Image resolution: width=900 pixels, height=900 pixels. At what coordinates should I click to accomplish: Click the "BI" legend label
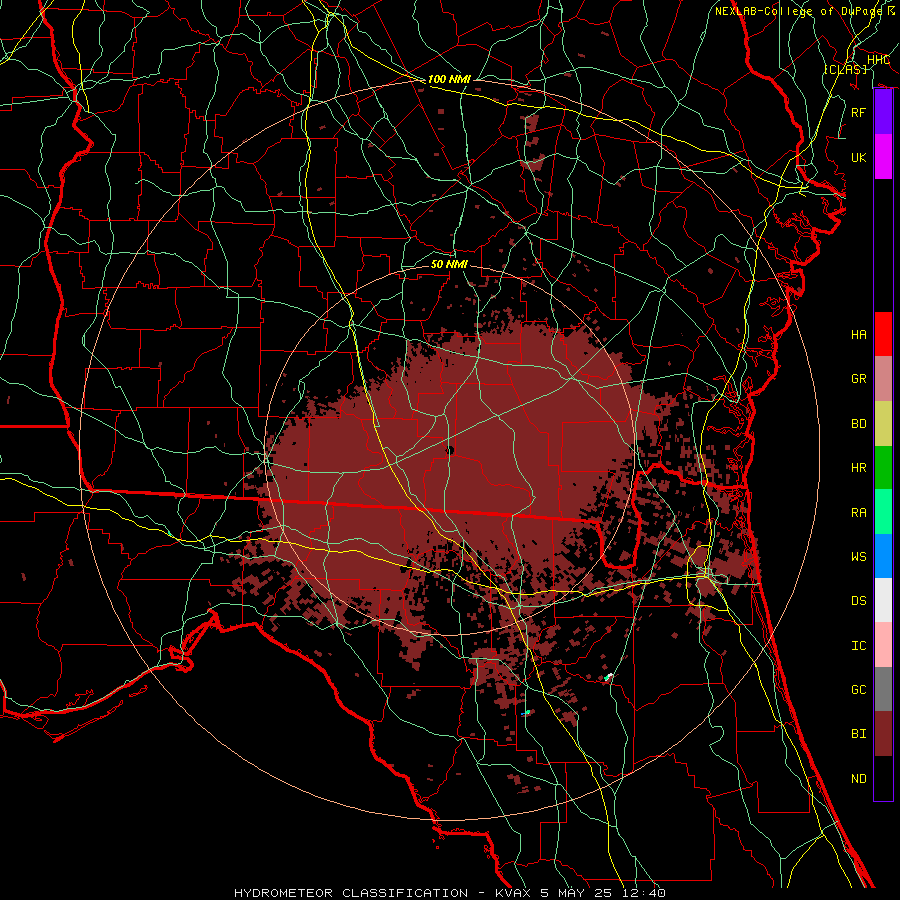tap(859, 734)
